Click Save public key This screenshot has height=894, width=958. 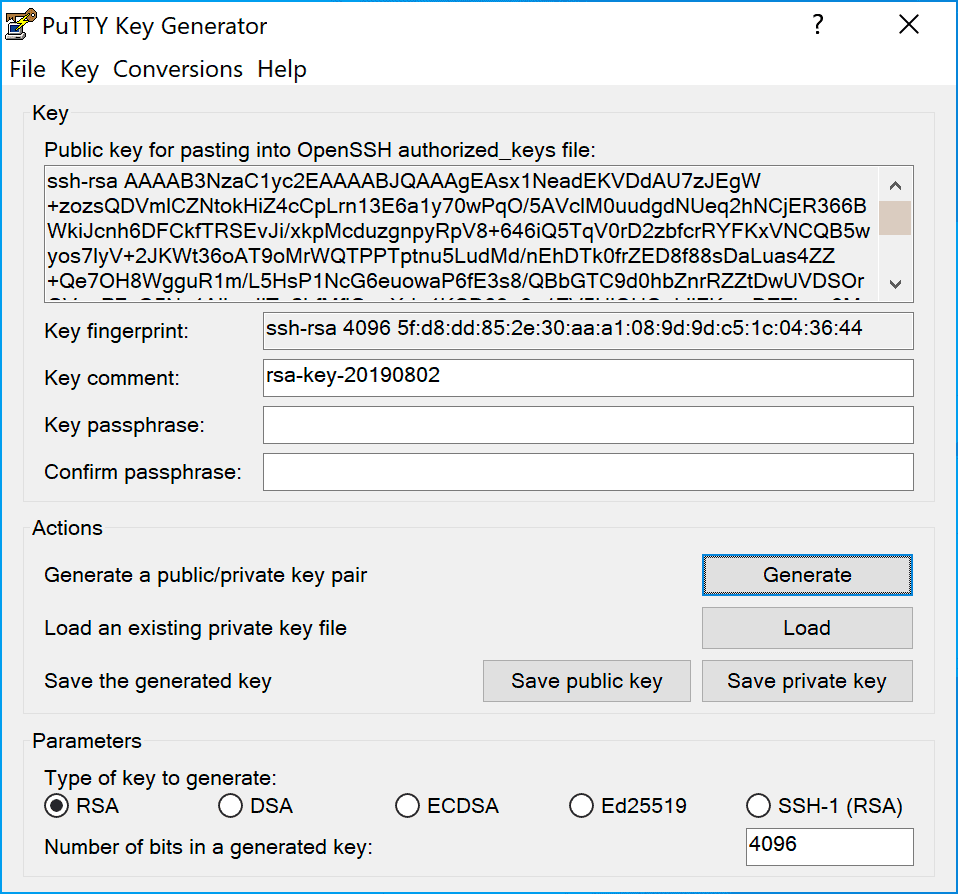[x=586, y=680]
